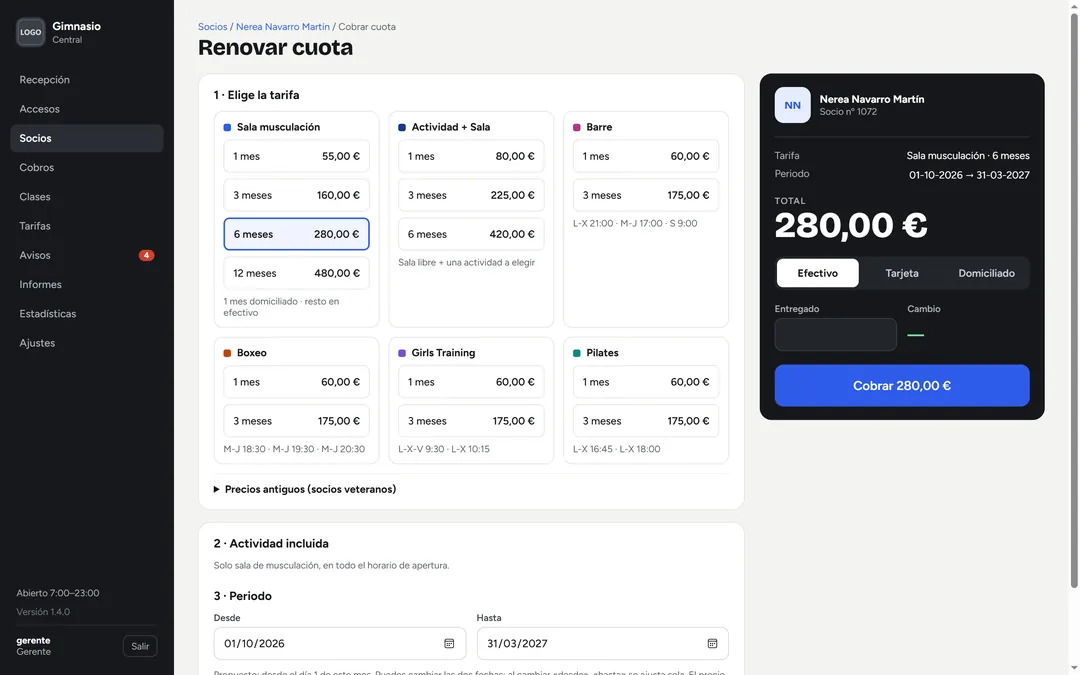1080x675 pixels.
Task: Follow the Nerea Navarro Martín breadcrumb link
Action: tap(282, 27)
